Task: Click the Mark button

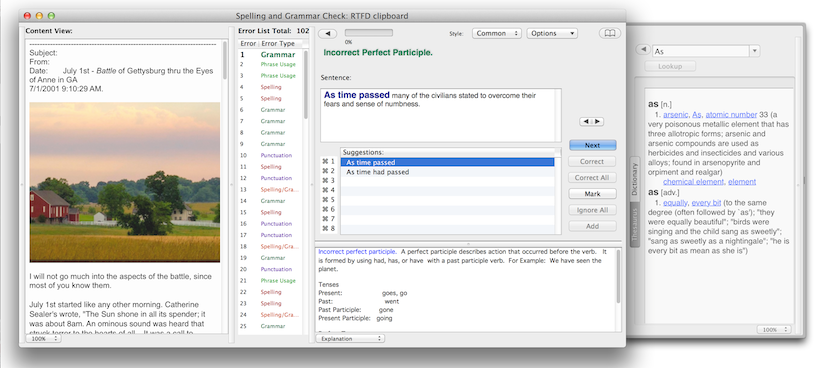Action: [x=592, y=194]
